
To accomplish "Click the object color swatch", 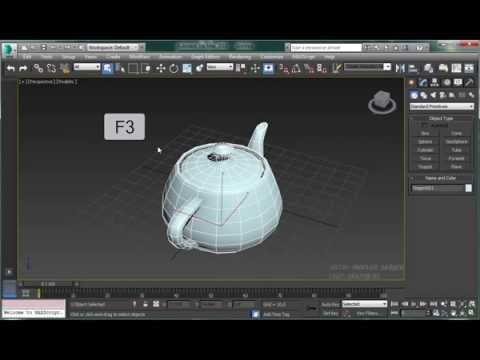I will (468, 188).
